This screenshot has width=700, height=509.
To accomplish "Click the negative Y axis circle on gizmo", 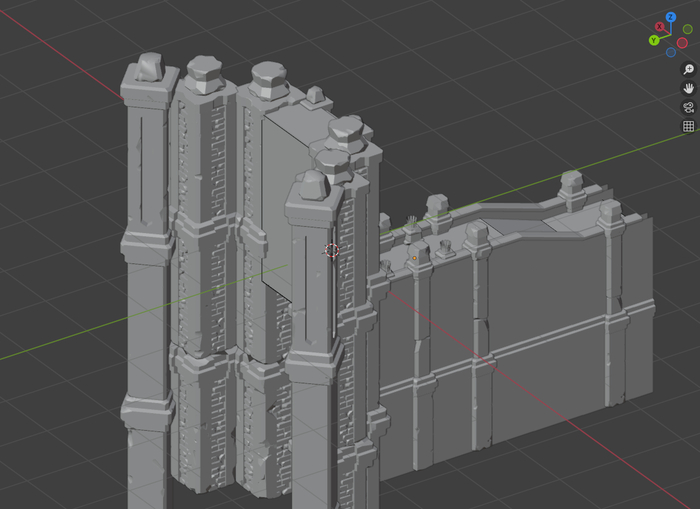I will coord(688,29).
